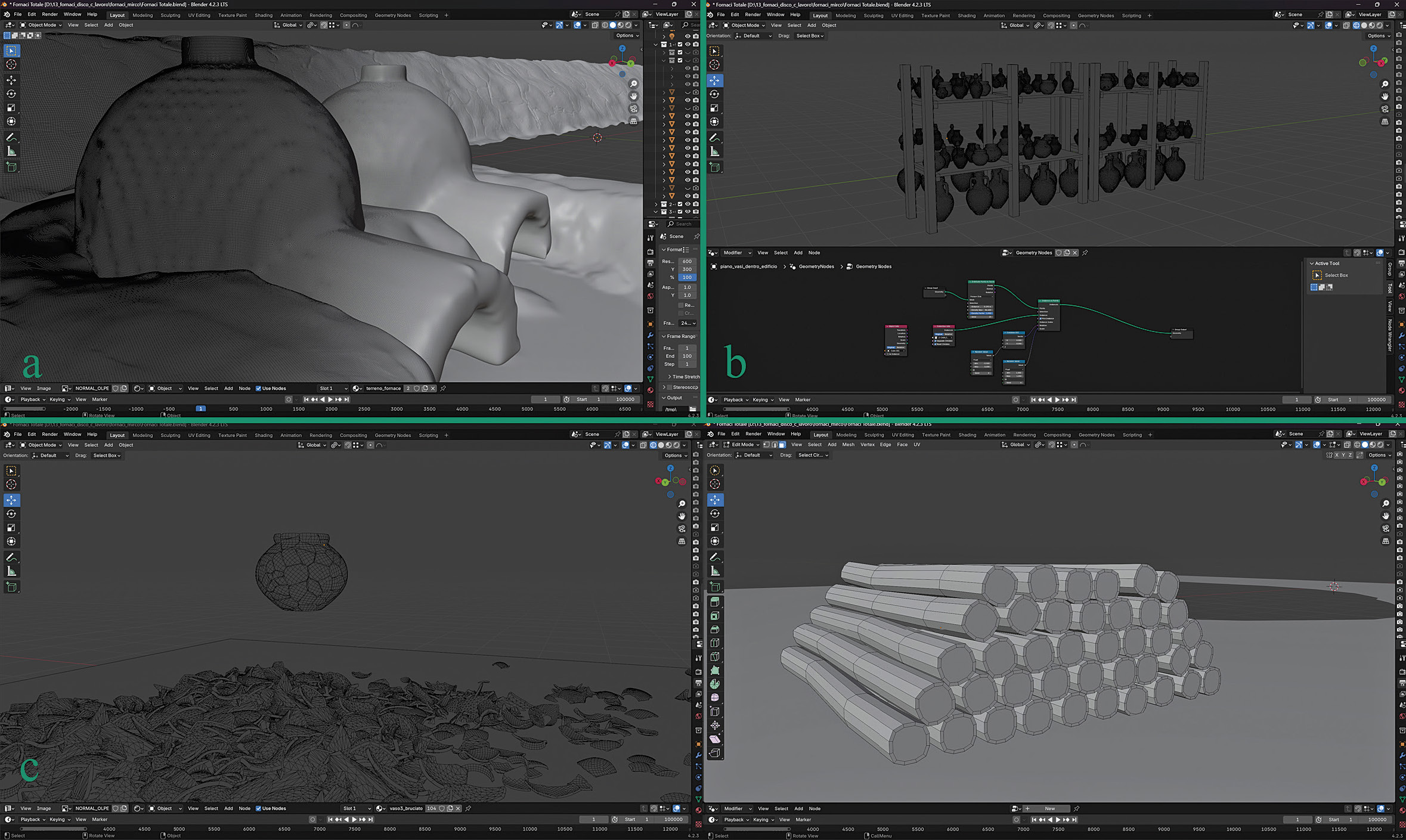Tick the Stereoscopy checkbox in properties
1406x840 pixels.
click(x=669, y=387)
